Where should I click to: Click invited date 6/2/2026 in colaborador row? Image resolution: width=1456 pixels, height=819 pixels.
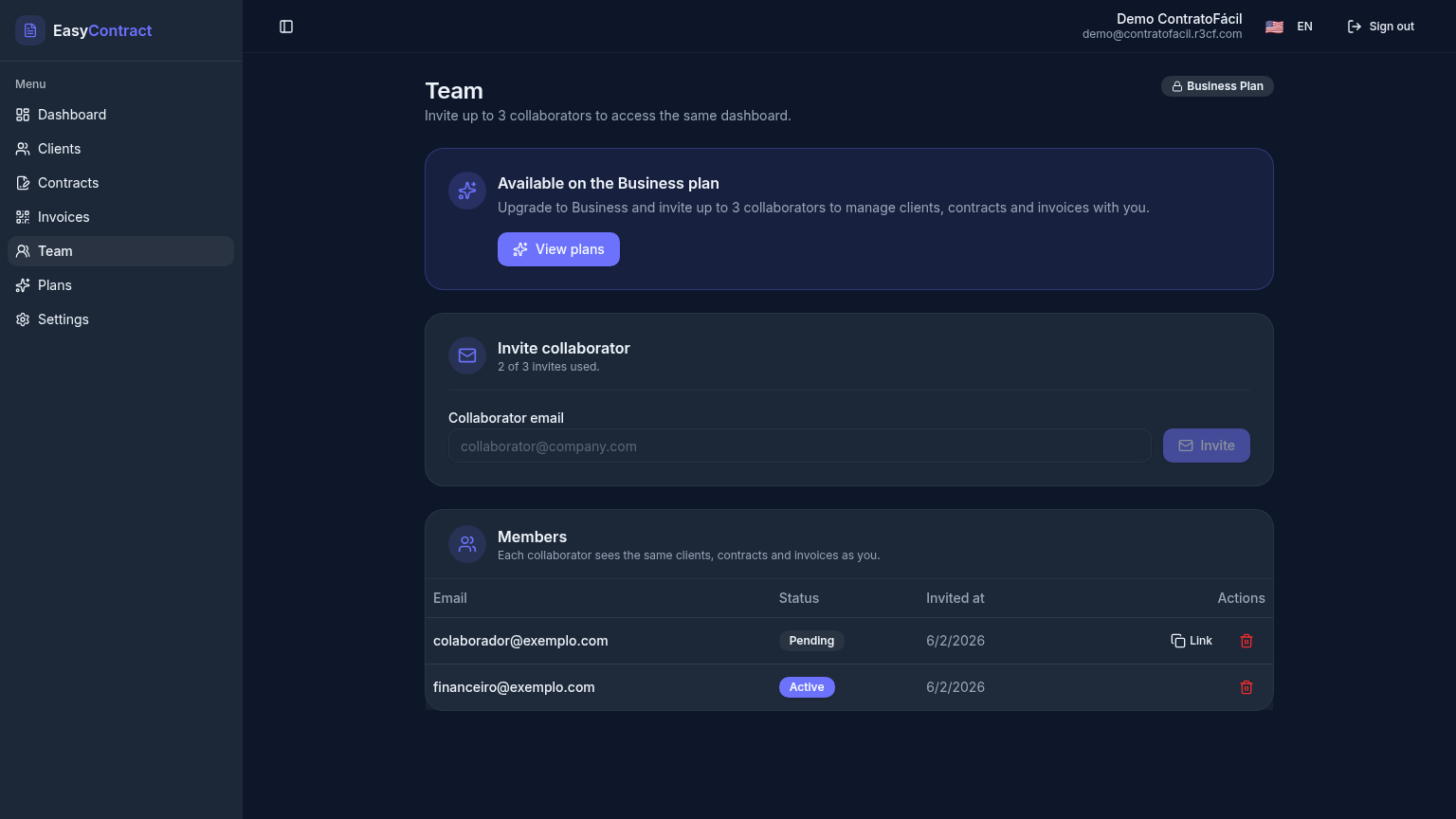[x=955, y=641]
